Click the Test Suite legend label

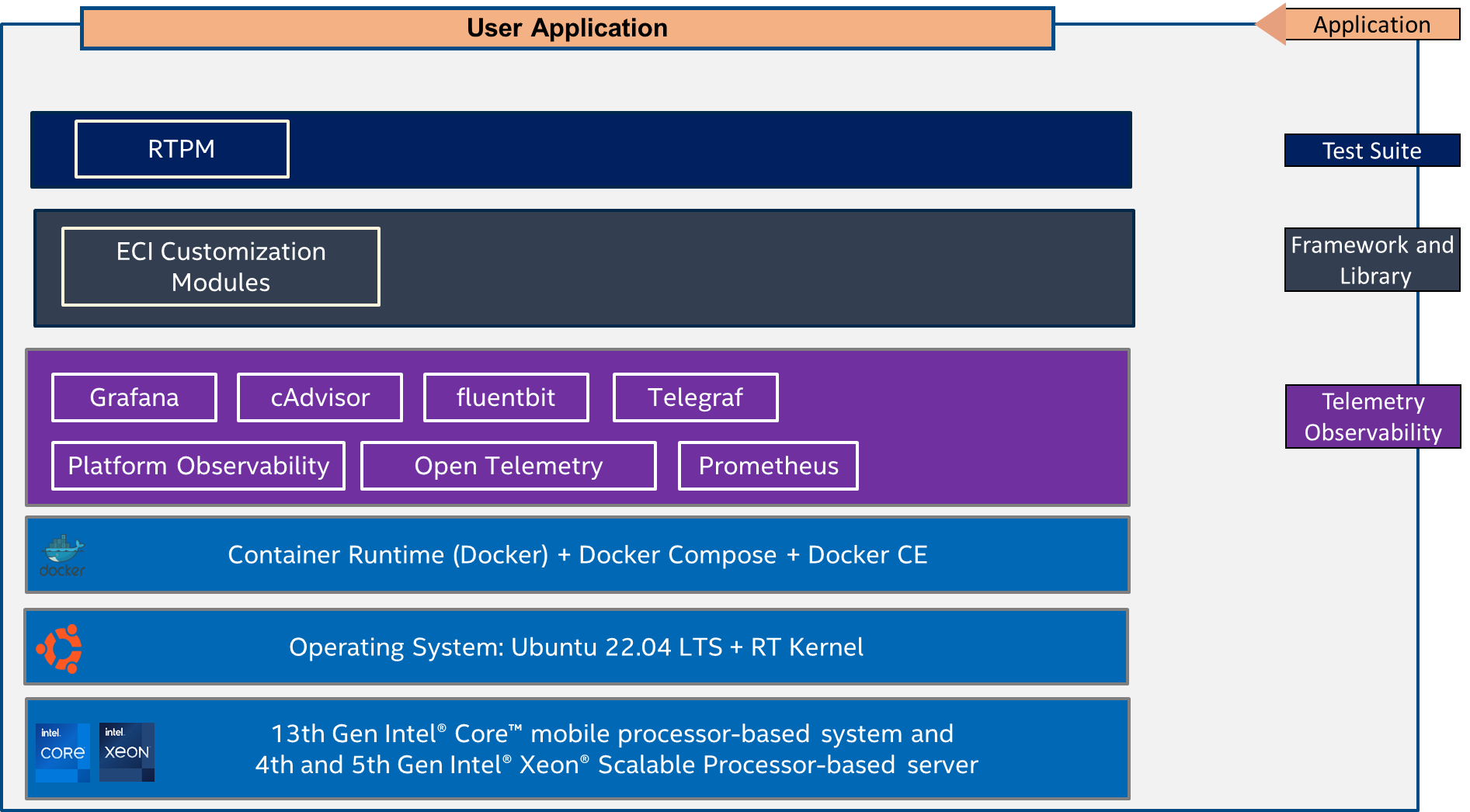coord(1372,151)
